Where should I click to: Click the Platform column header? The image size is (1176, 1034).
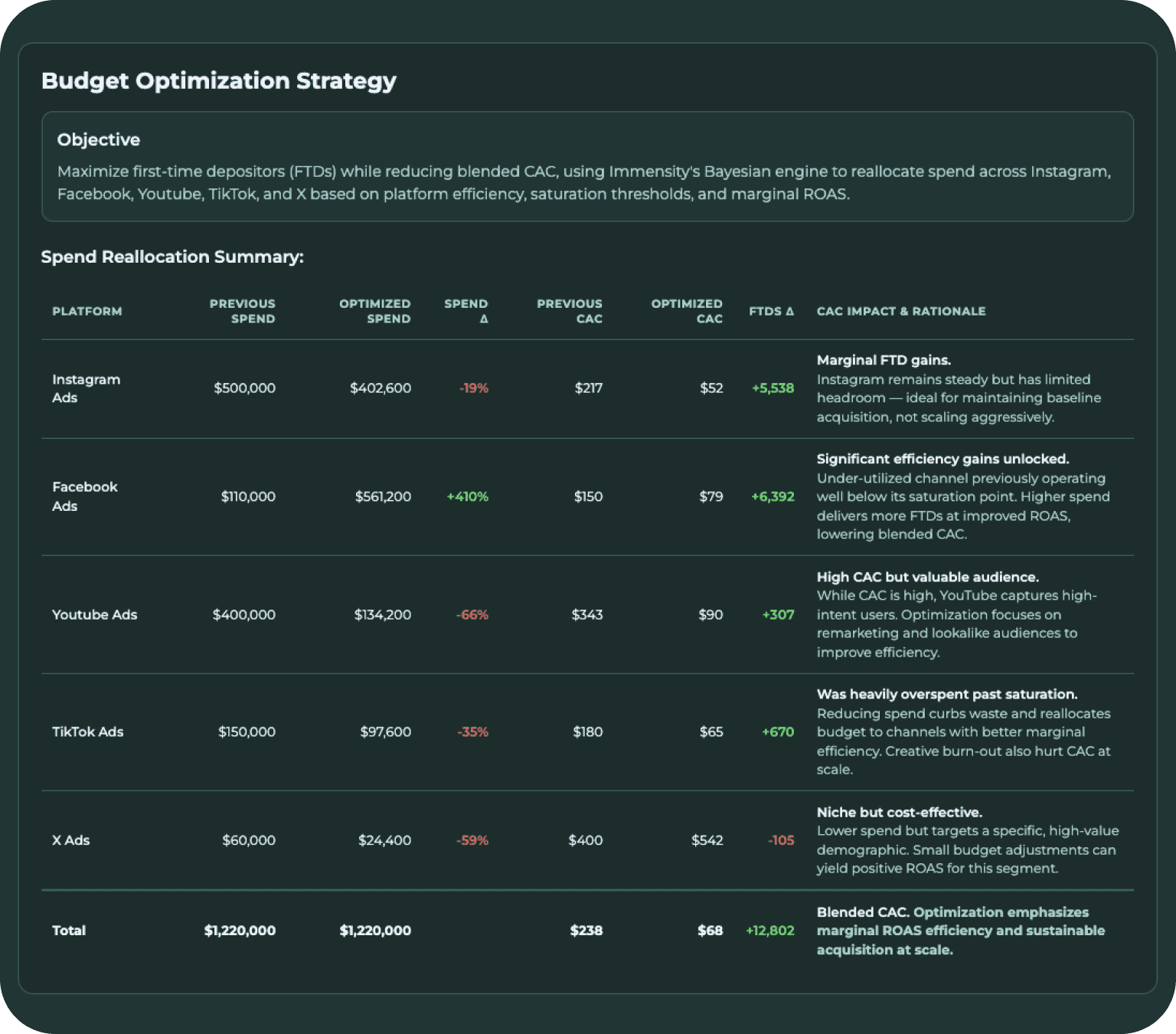tap(87, 311)
